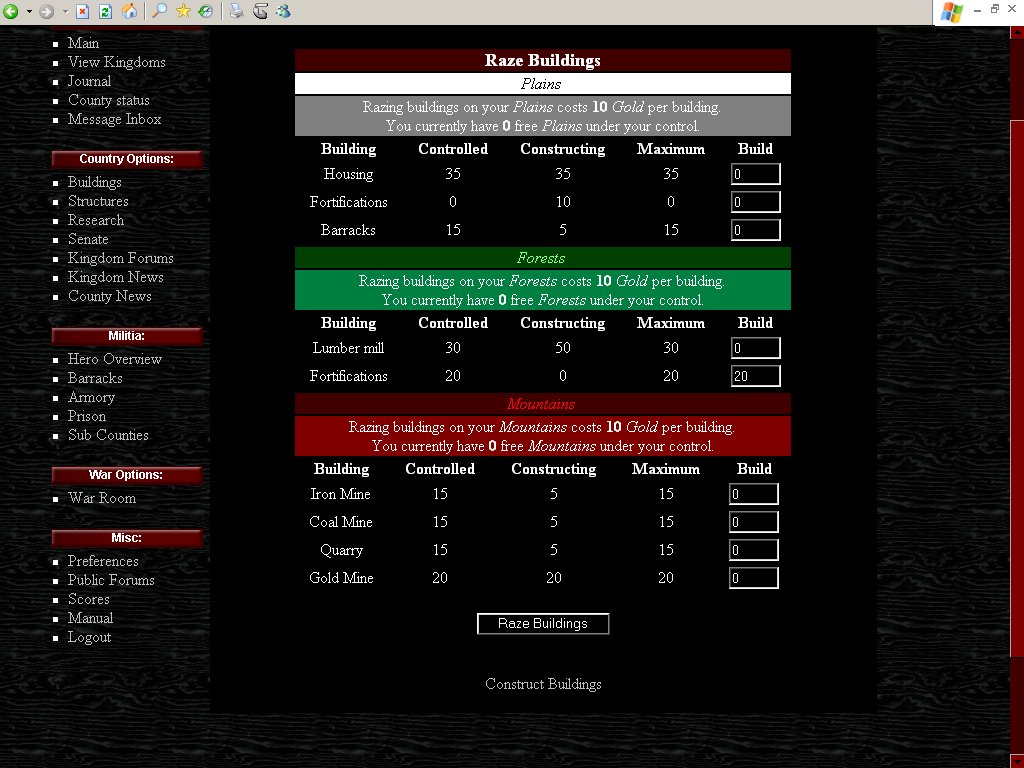Open the Hero Overview link
1024x768 pixels.
click(x=114, y=359)
